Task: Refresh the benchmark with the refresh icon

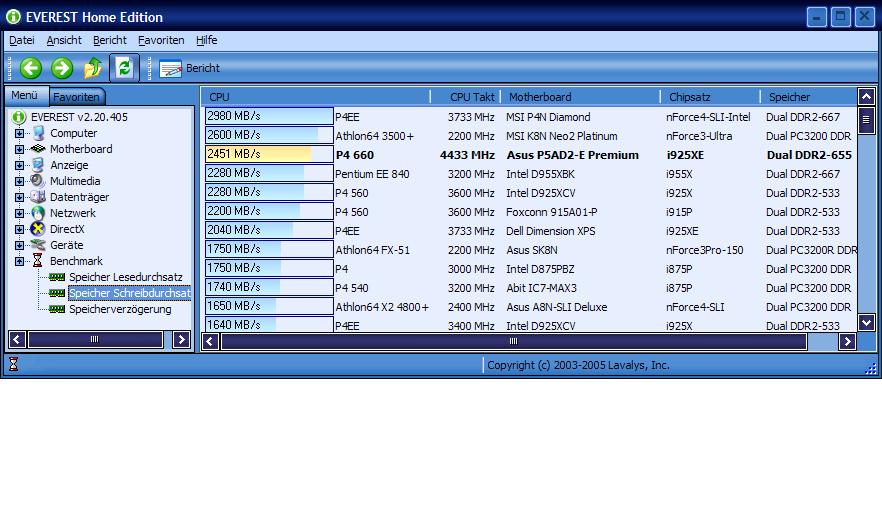Action: coord(124,68)
